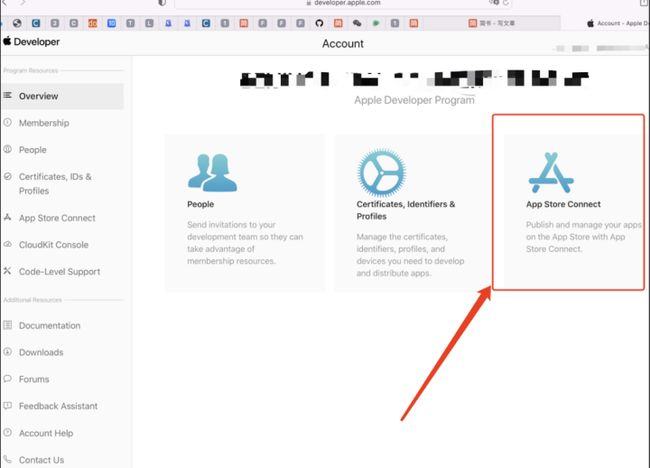Click the Contact Us phone icon
This screenshot has height=468, width=650.
click(7, 459)
